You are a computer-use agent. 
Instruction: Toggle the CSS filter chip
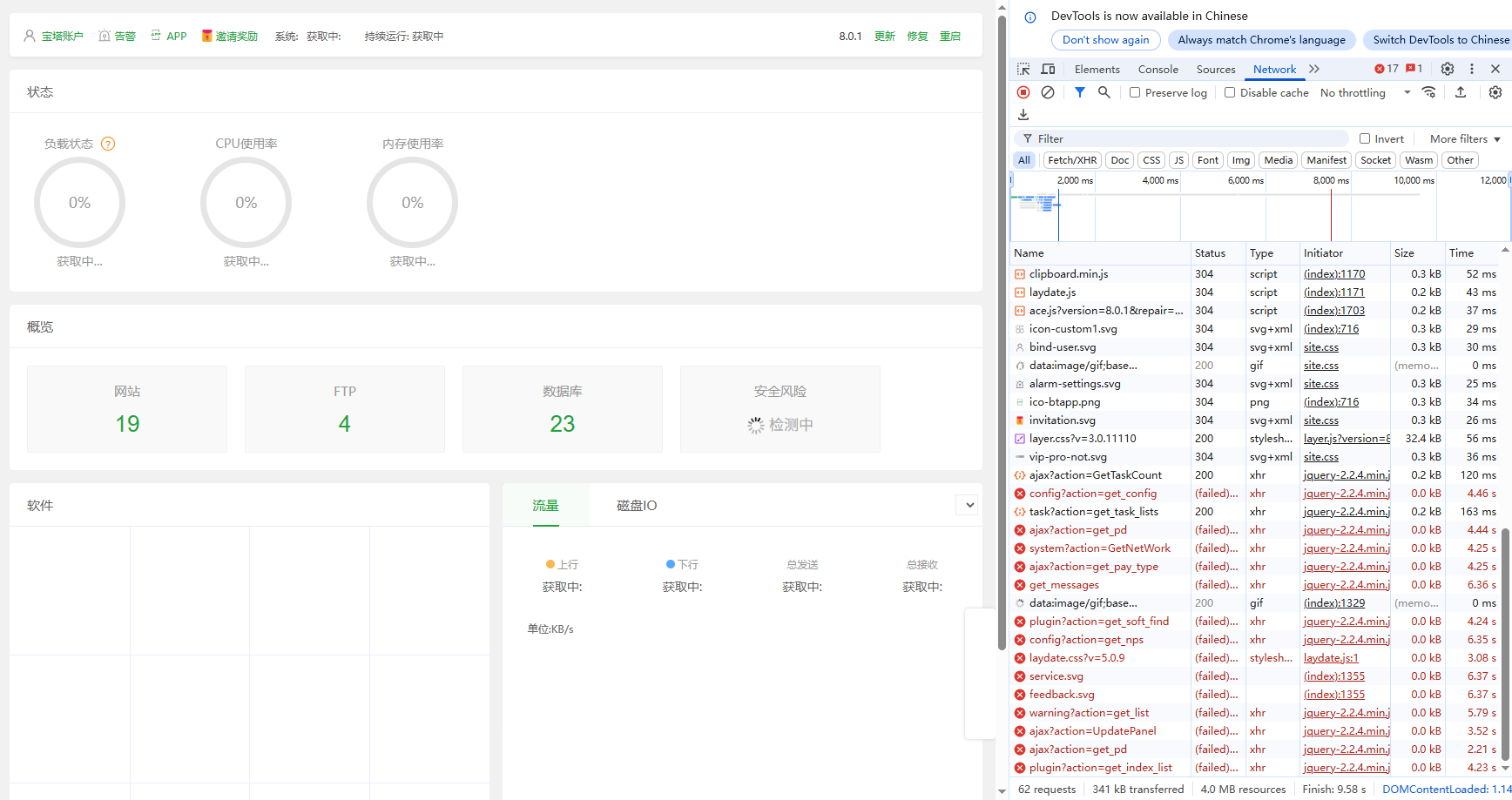tap(1151, 160)
